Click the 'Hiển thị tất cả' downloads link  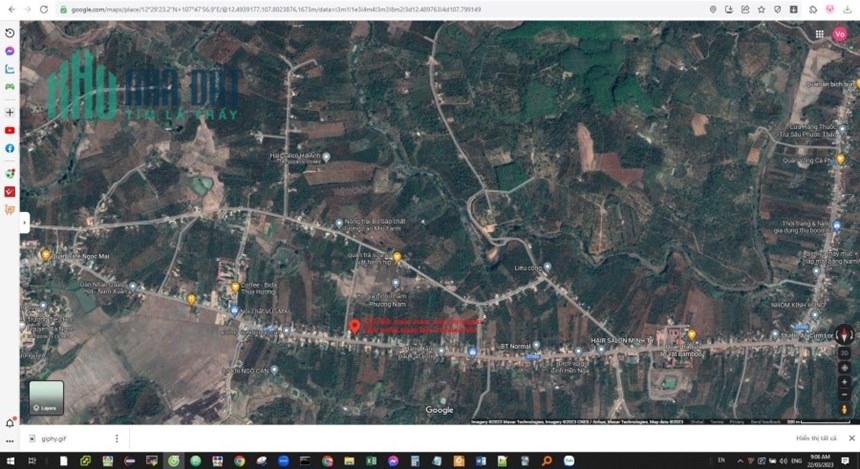(x=816, y=438)
